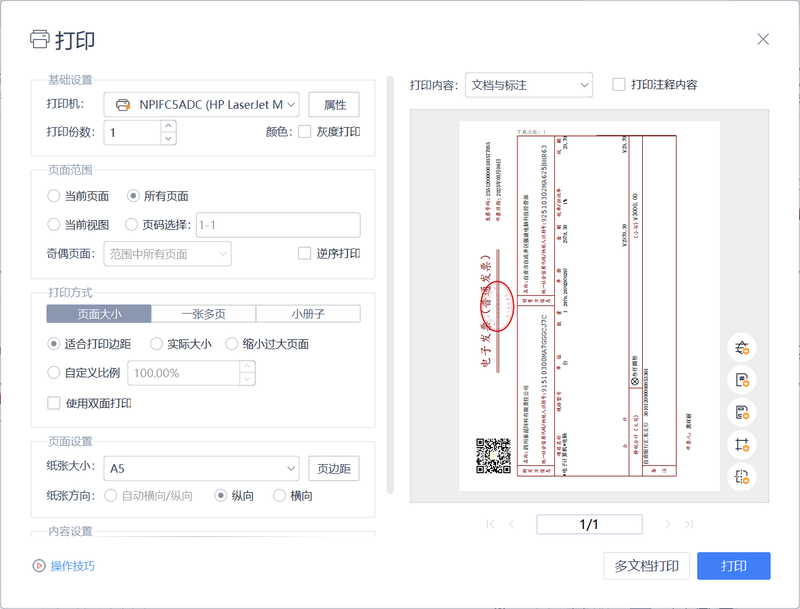Go to the last page of the preview
Viewport: 800px width, 609px height.
689,524
